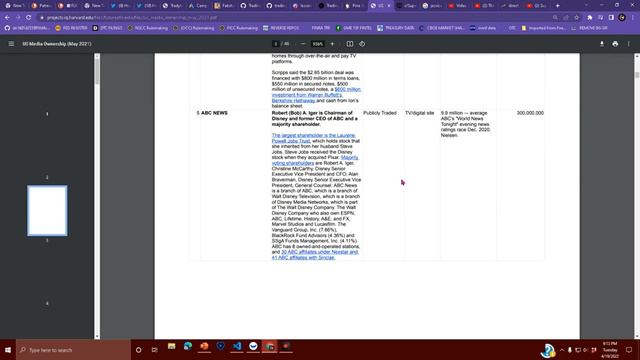Open Microsoft Edge from taskbar
Image resolution: width=640 pixels, height=360 pixels.
pyautogui.click(x=188, y=347)
